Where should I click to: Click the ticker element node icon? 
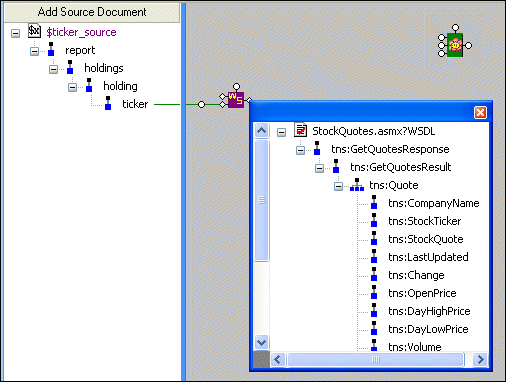108,103
